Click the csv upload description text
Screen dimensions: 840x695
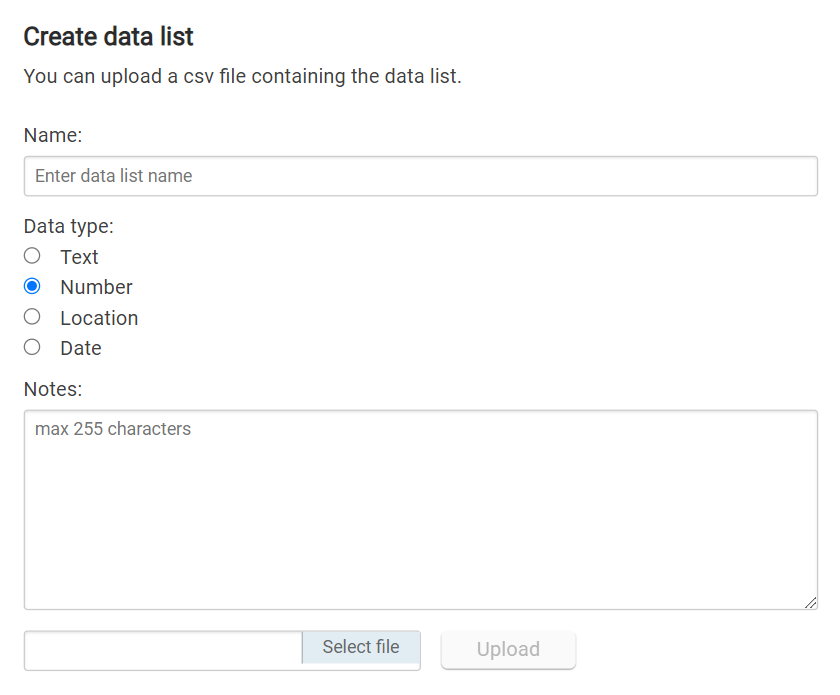242,77
